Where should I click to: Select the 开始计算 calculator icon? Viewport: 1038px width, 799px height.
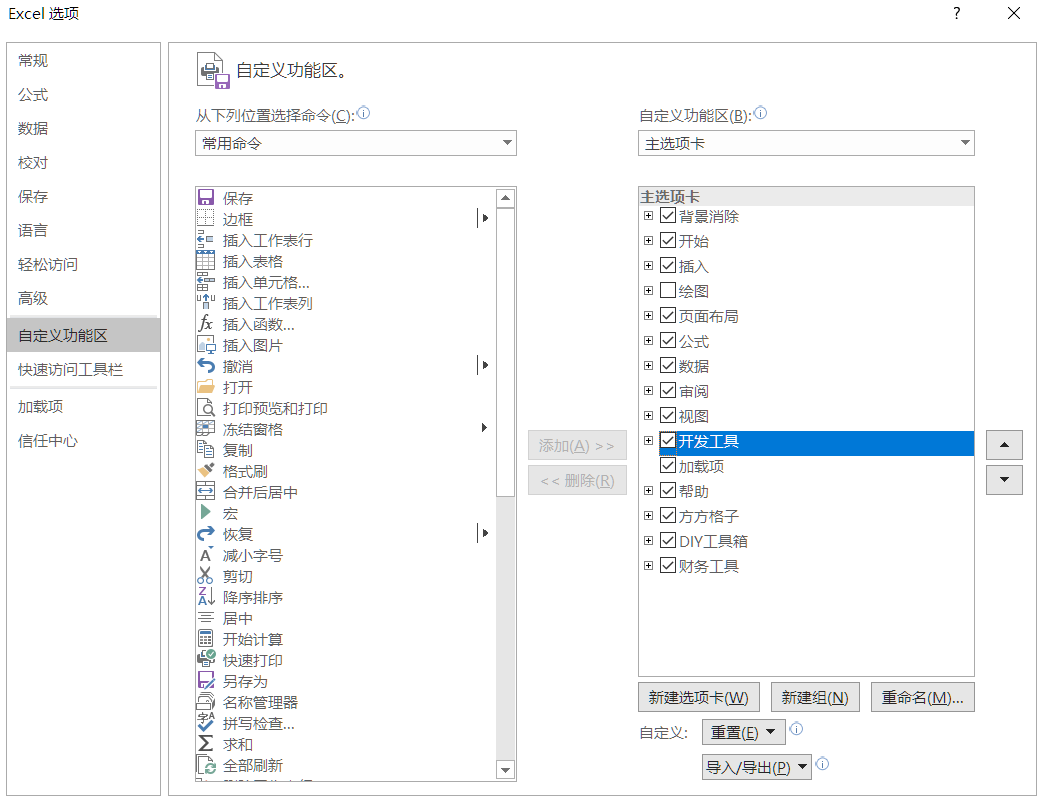click(206, 639)
